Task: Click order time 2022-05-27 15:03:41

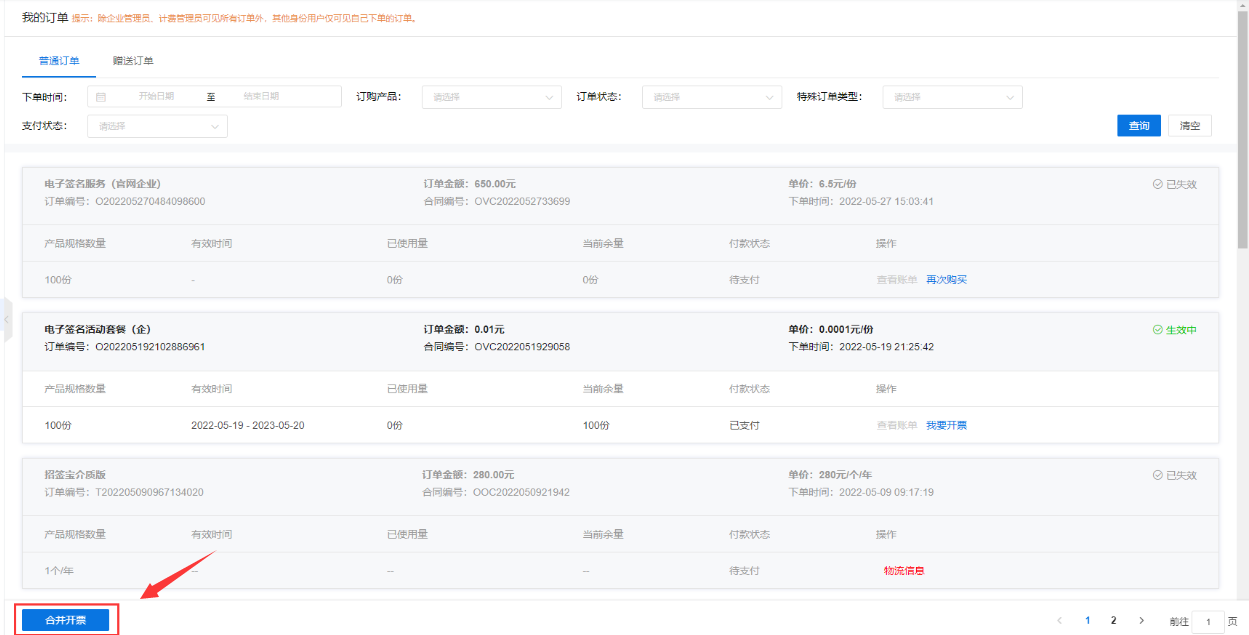Action: (x=886, y=201)
